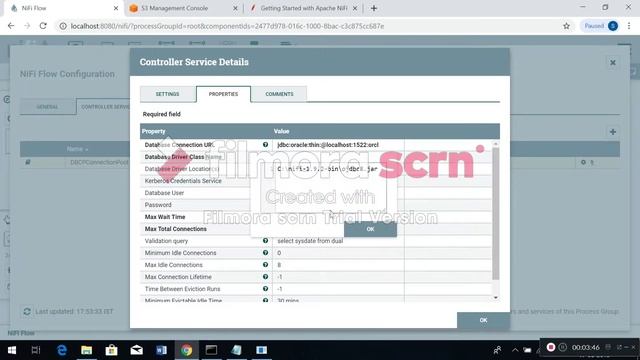Show hidden system tray icons

click(515, 350)
